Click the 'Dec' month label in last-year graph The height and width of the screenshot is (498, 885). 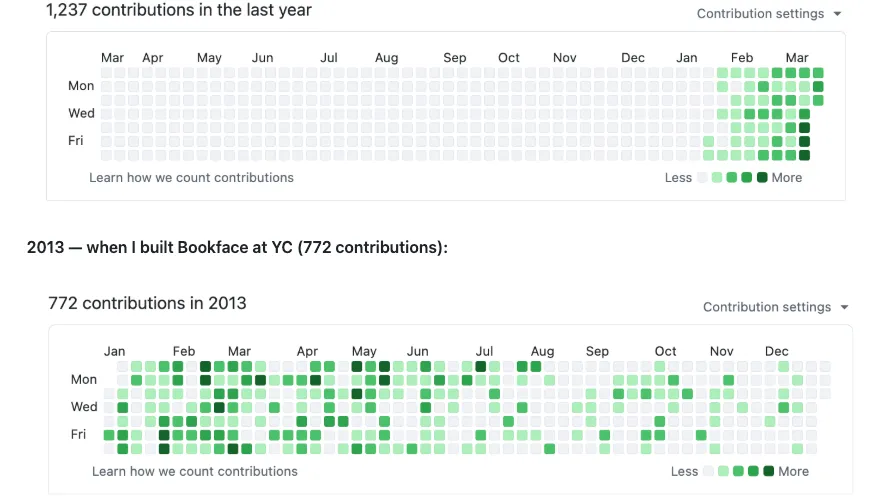pos(632,58)
